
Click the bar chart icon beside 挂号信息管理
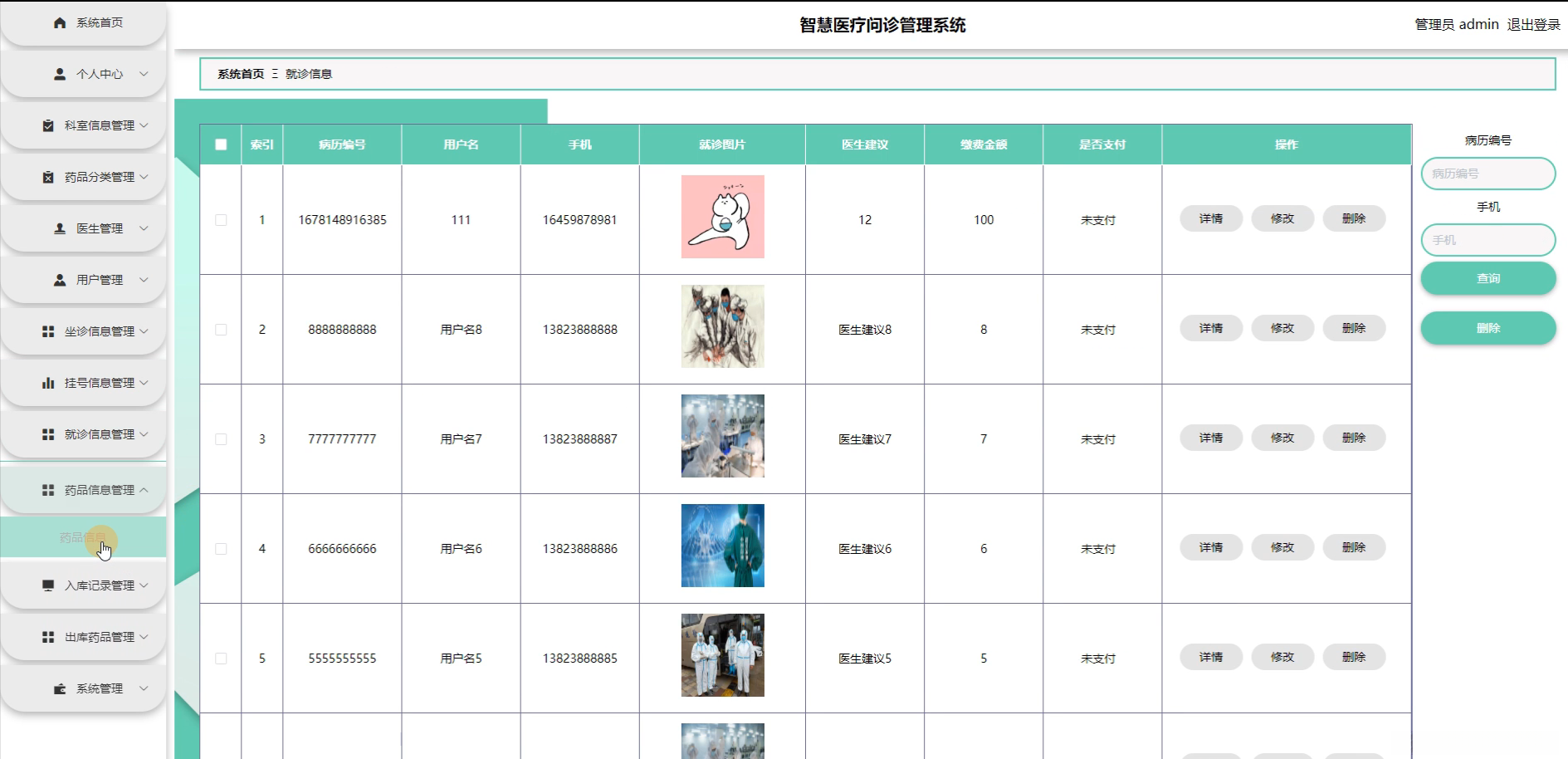(x=48, y=383)
